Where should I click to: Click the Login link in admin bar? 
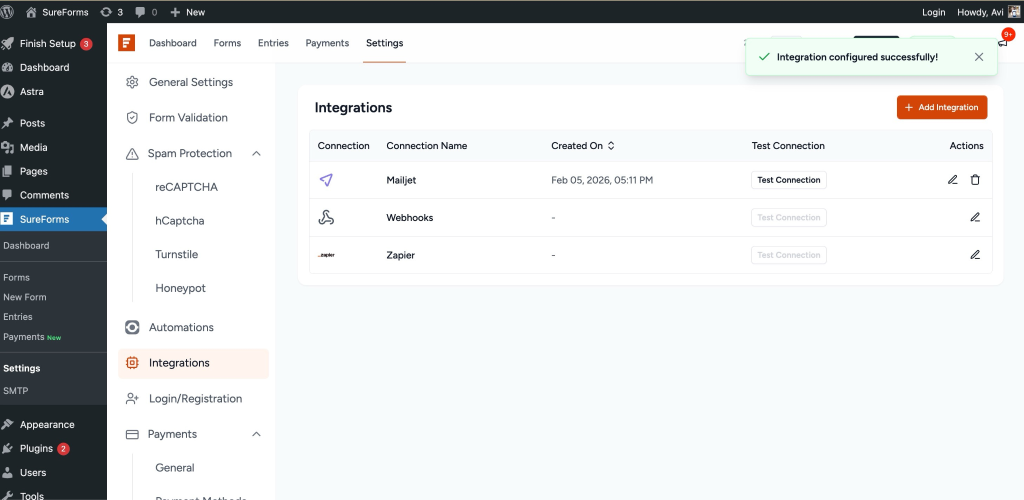click(x=933, y=12)
